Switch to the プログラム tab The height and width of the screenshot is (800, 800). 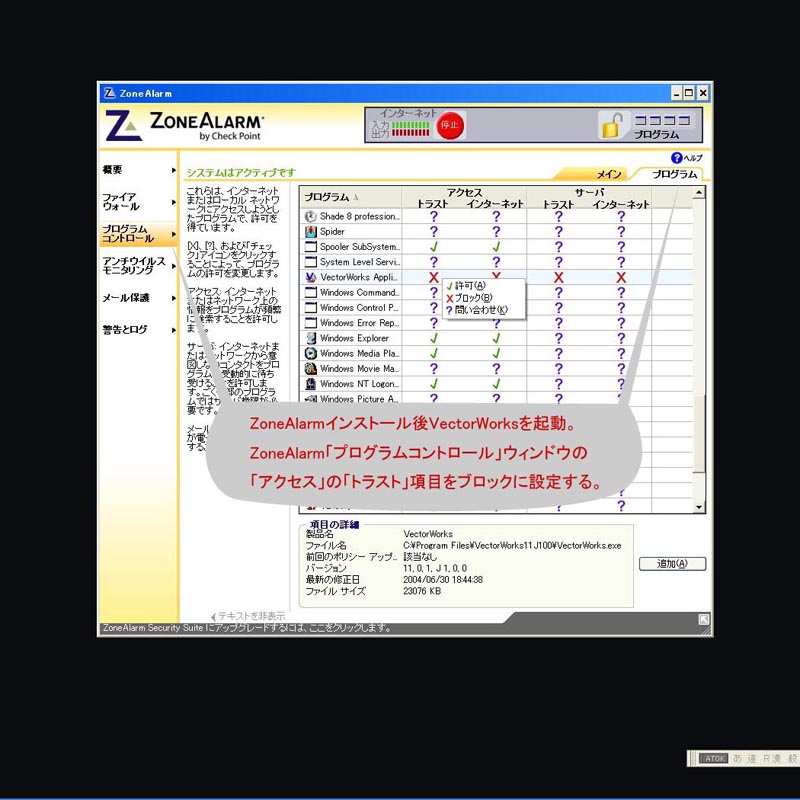674,174
